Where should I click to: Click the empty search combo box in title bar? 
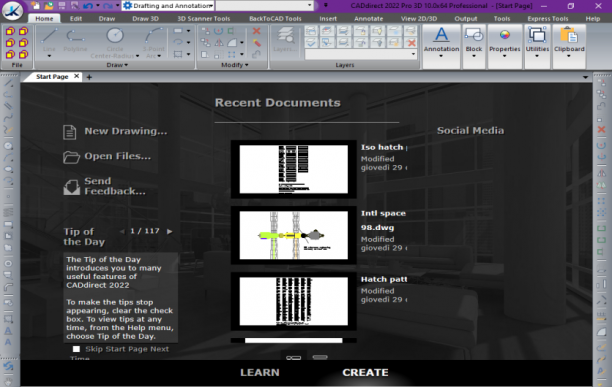tap(265, 5)
